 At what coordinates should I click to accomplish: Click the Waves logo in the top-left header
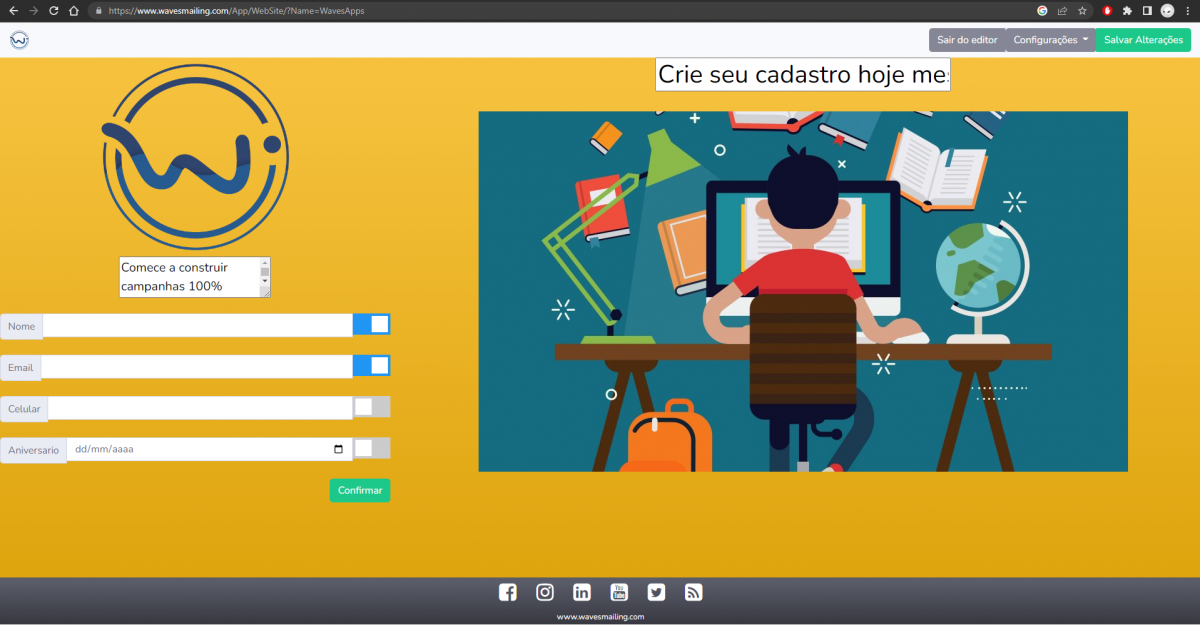[19, 40]
